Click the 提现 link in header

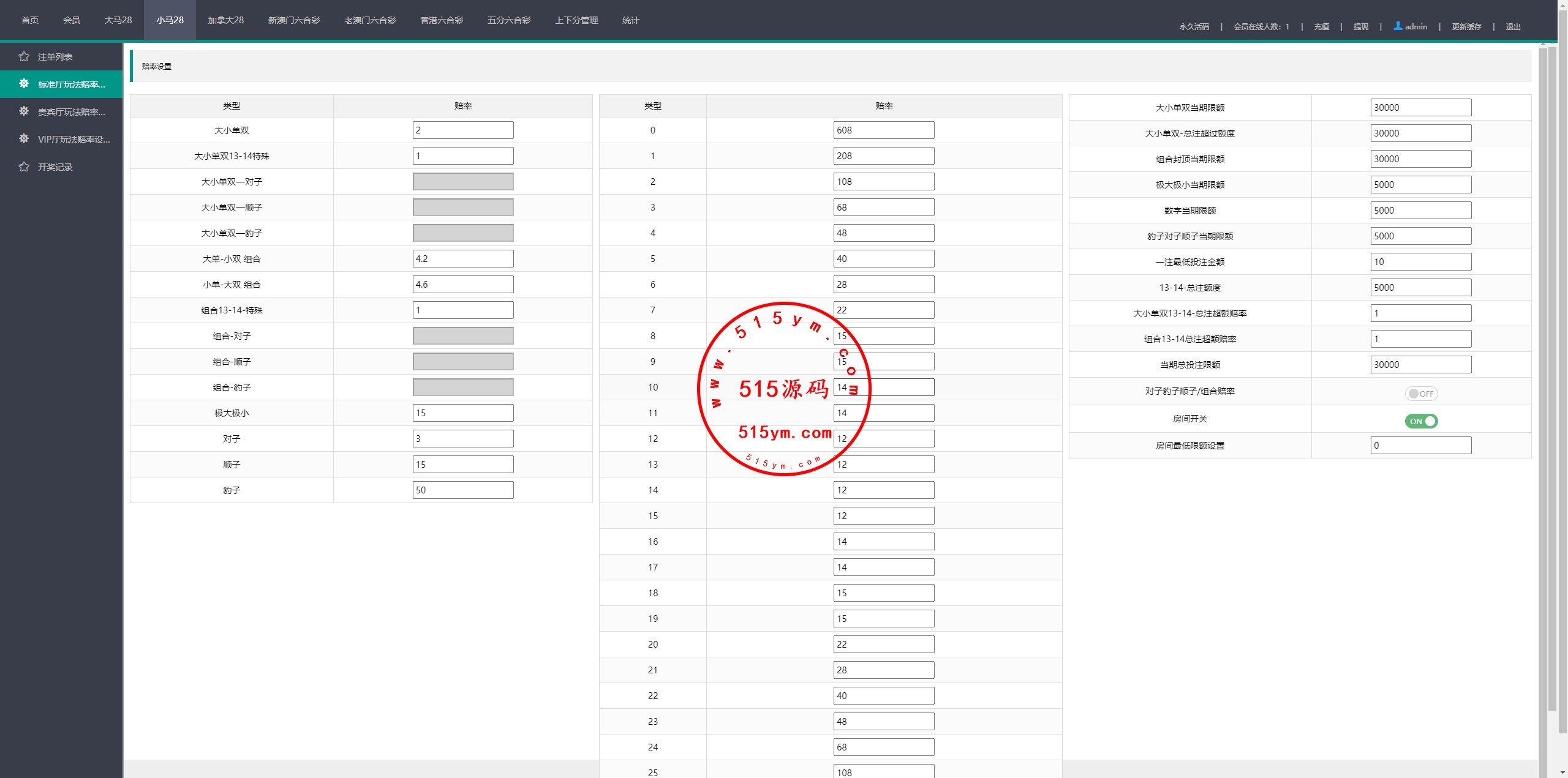pyautogui.click(x=1360, y=26)
